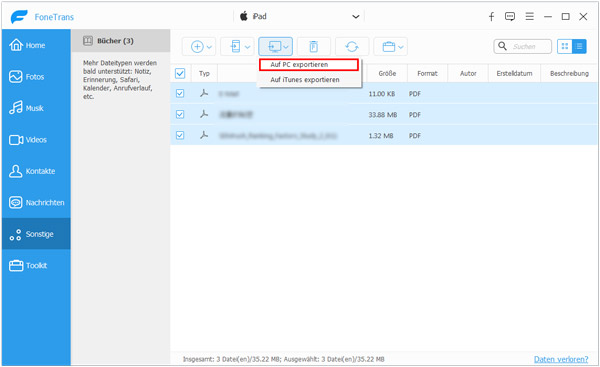Open the Daten verloren? link
Image resolution: width=600 pixels, height=367 pixels.
[561, 359]
